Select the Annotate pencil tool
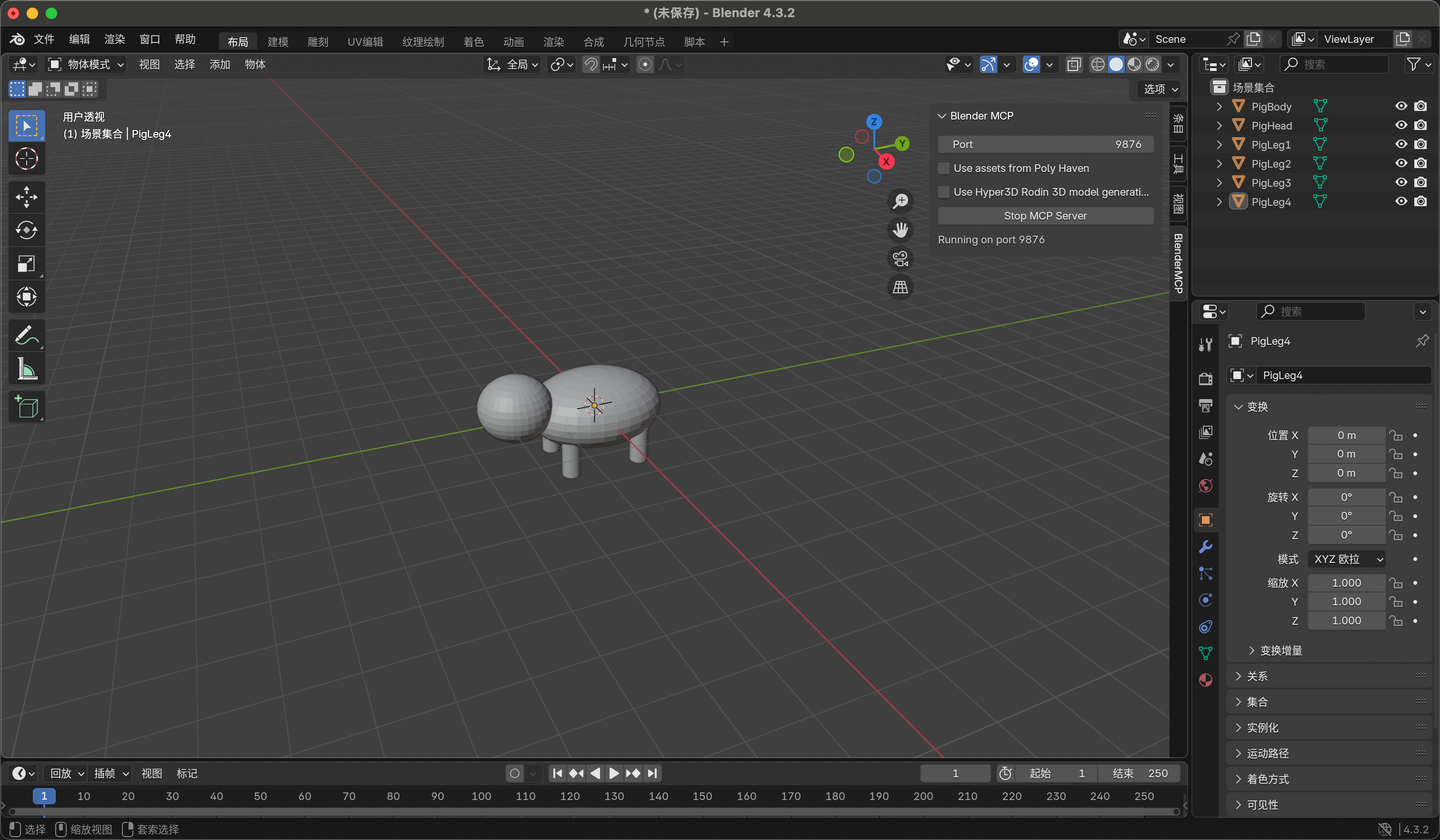The height and width of the screenshot is (840, 1440). pyautogui.click(x=26, y=335)
